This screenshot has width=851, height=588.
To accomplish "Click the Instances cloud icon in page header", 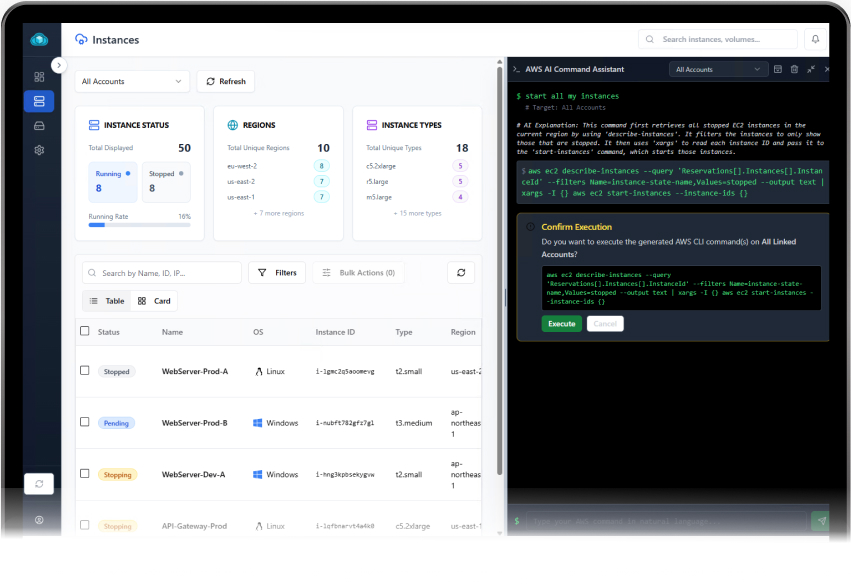I will click(x=81, y=39).
